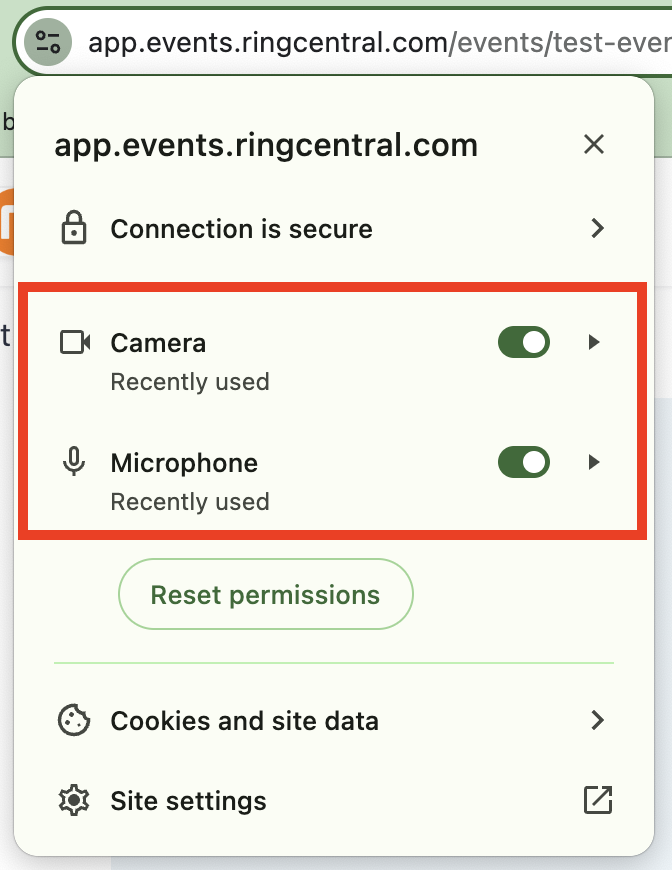Viewport: 672px width, 870px height.
Task: Click the camera icon in permissions
Action: 74,343
